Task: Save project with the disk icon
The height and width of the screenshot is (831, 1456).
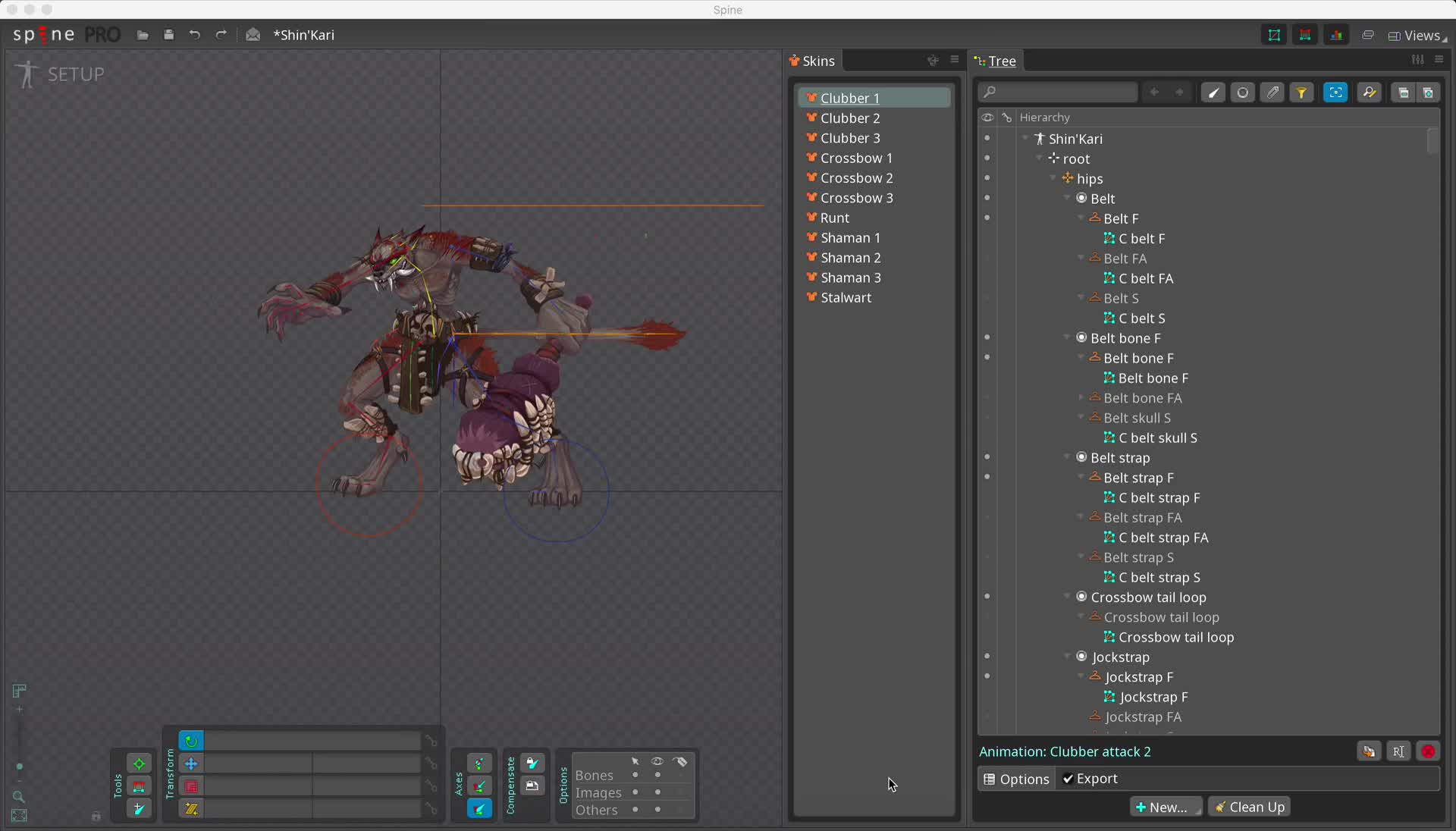Action: coord(168,35)
